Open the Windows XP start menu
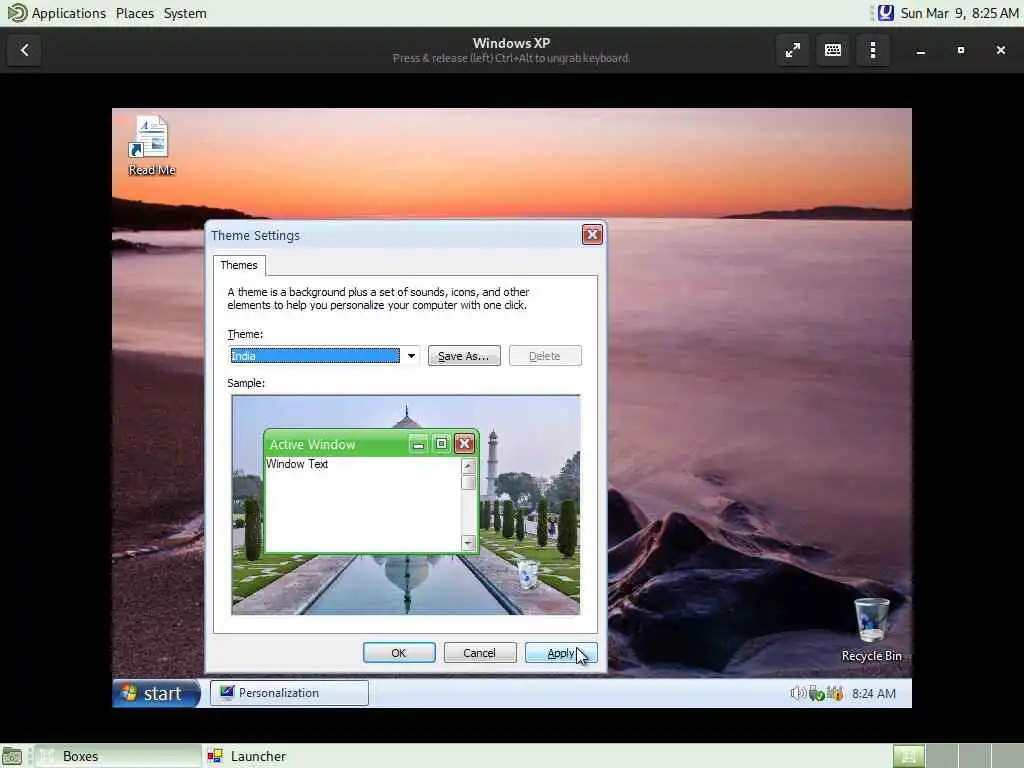The image size is (1024, 768). (x=156, y=694)
